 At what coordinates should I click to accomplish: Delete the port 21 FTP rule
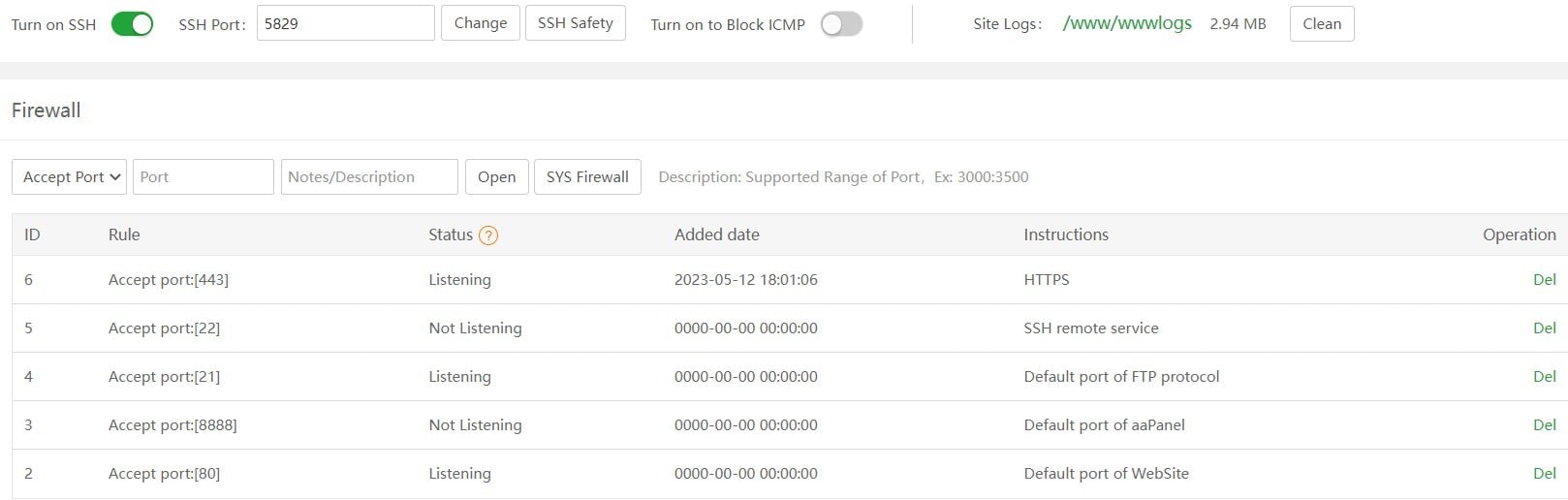coord(1544,377)
